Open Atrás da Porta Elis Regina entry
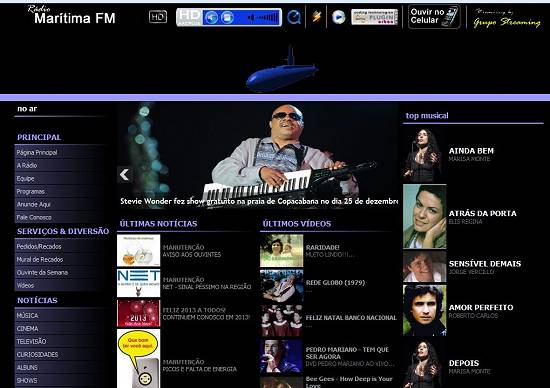This screenshot has width=550, height=388. (x=482, y=217)
